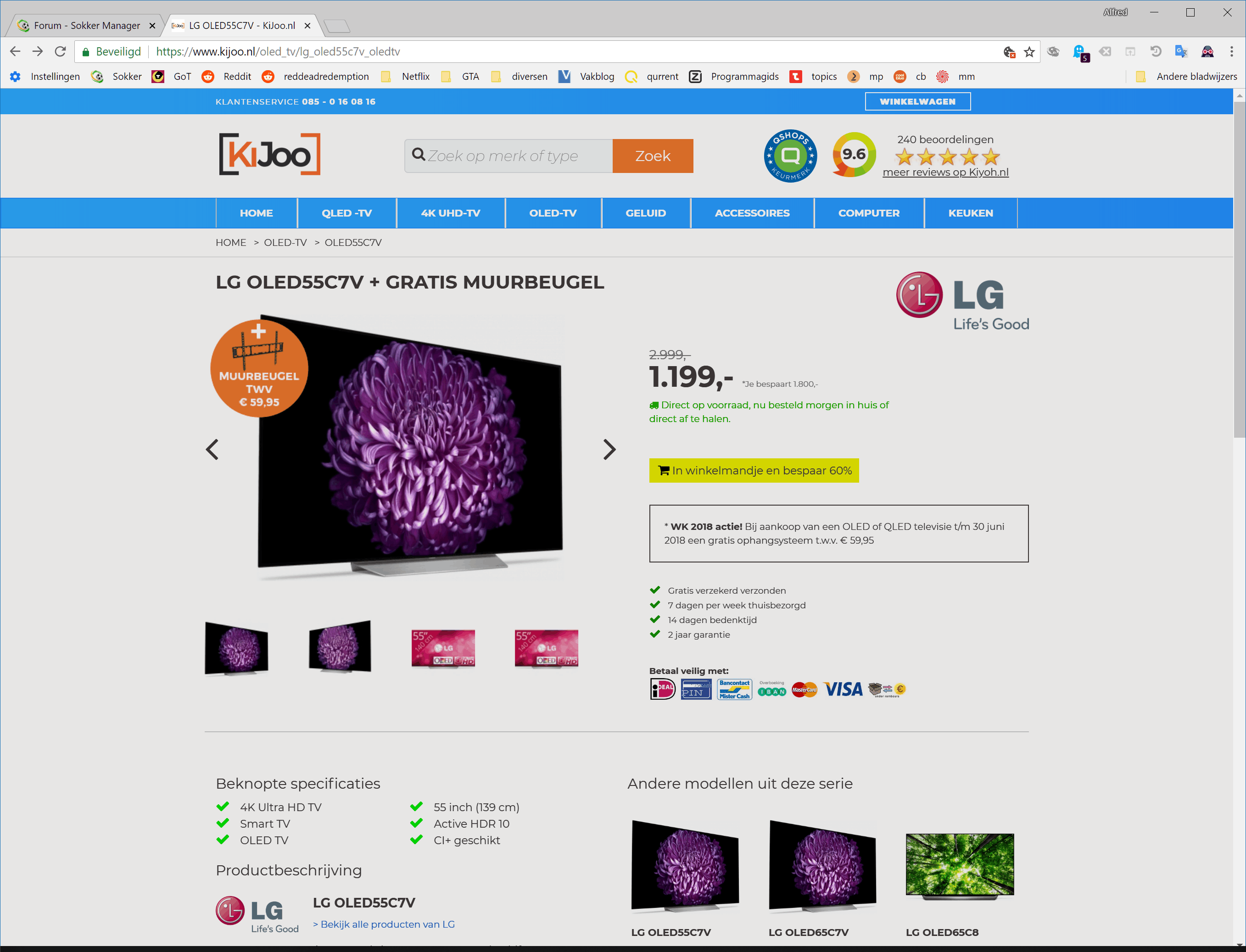This screenshot has width=1246, height=952.
Task: Expand Andere bladwijzers bookmarks folder
Action: [1187, 77]
